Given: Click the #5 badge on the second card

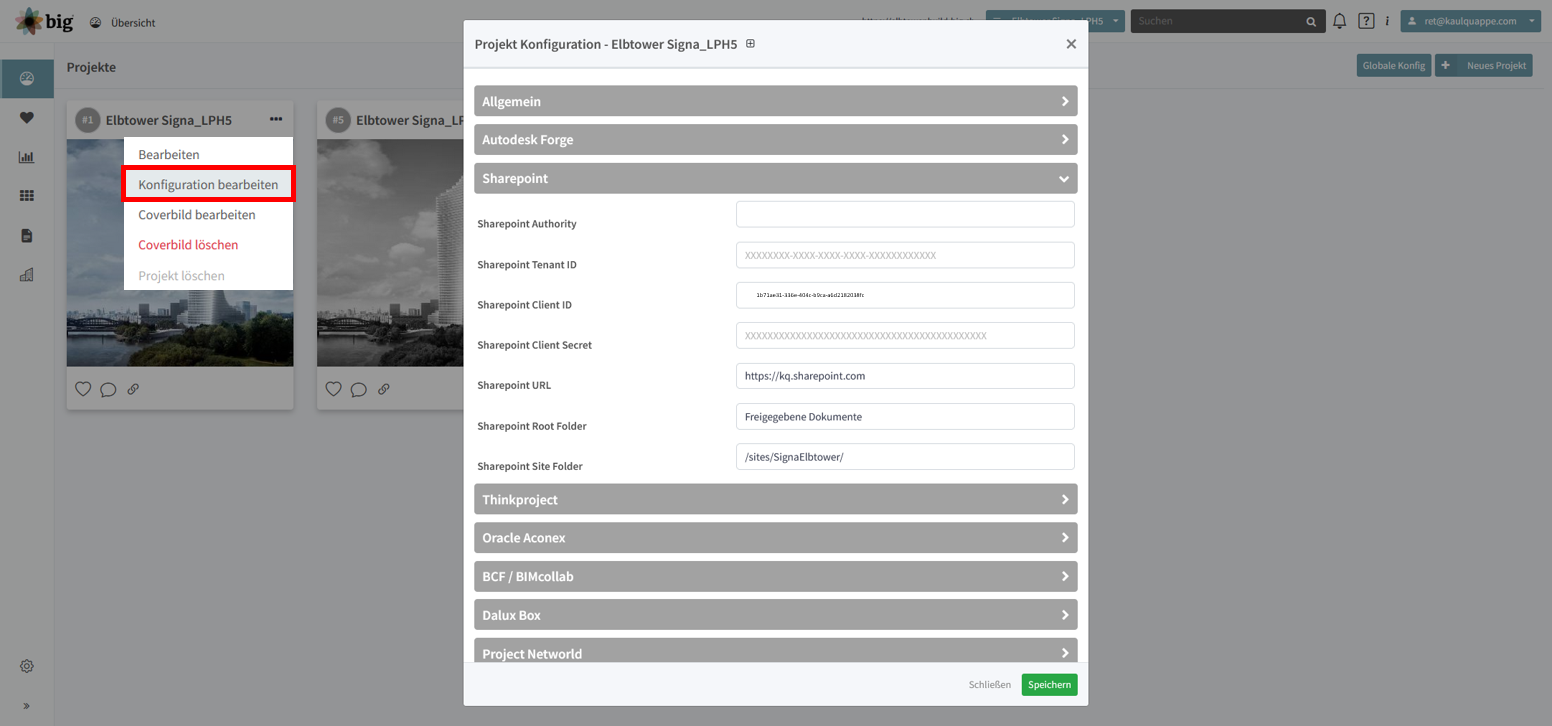Looking at the screenshot, I should pyautogui.click(x=338, y=120).
